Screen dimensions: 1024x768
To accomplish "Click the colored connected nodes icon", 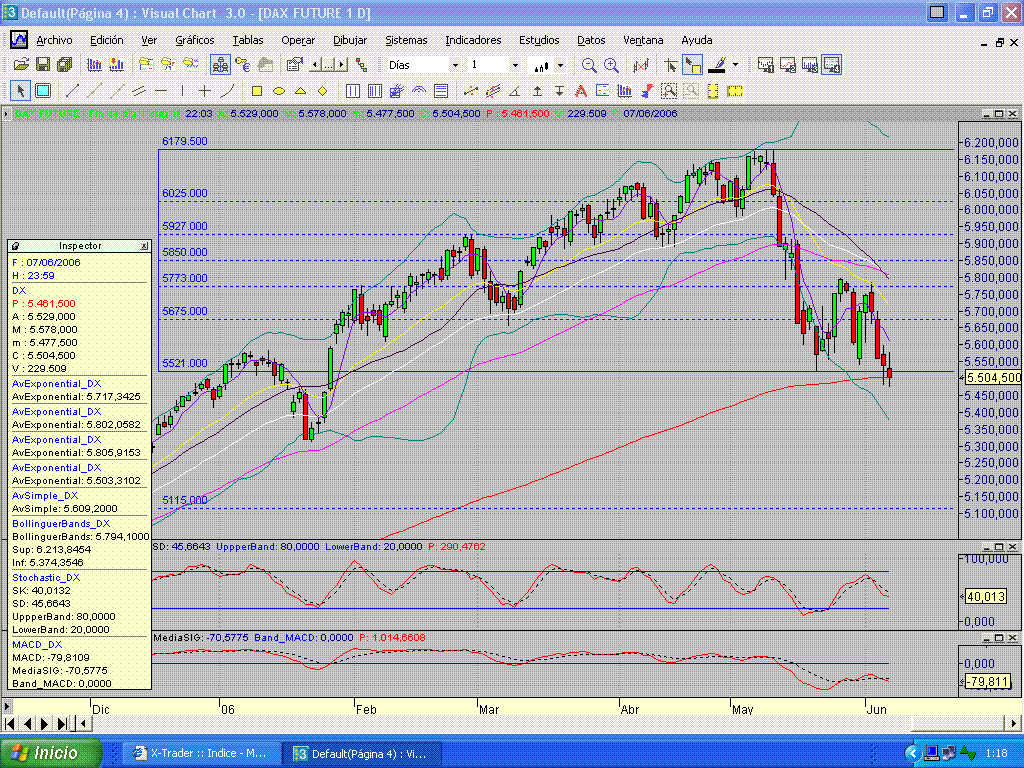I will tap(362, 65).
